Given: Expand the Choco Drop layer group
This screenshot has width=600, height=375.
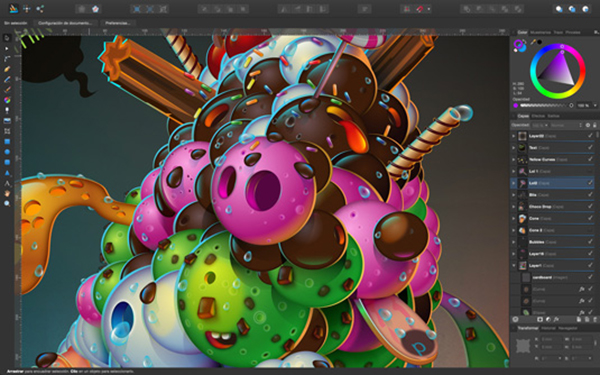Looking at the screenshot, I should point(514,207).
